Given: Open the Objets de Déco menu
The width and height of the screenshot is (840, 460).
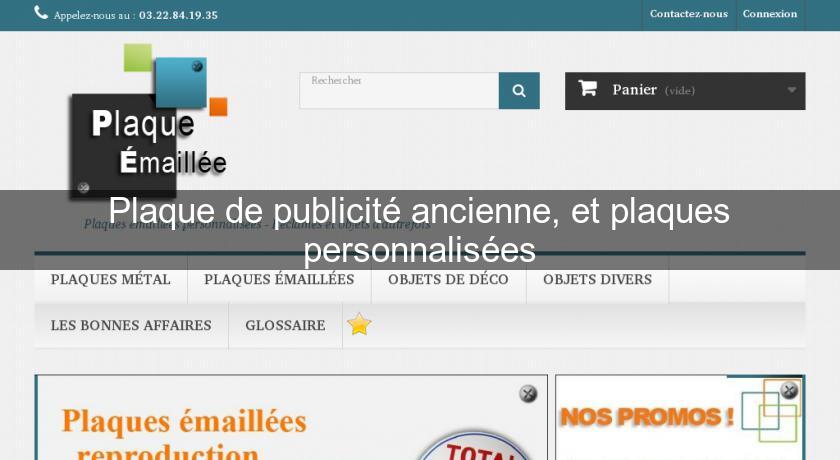Looking at the screenshot, I should click(448, 279).
